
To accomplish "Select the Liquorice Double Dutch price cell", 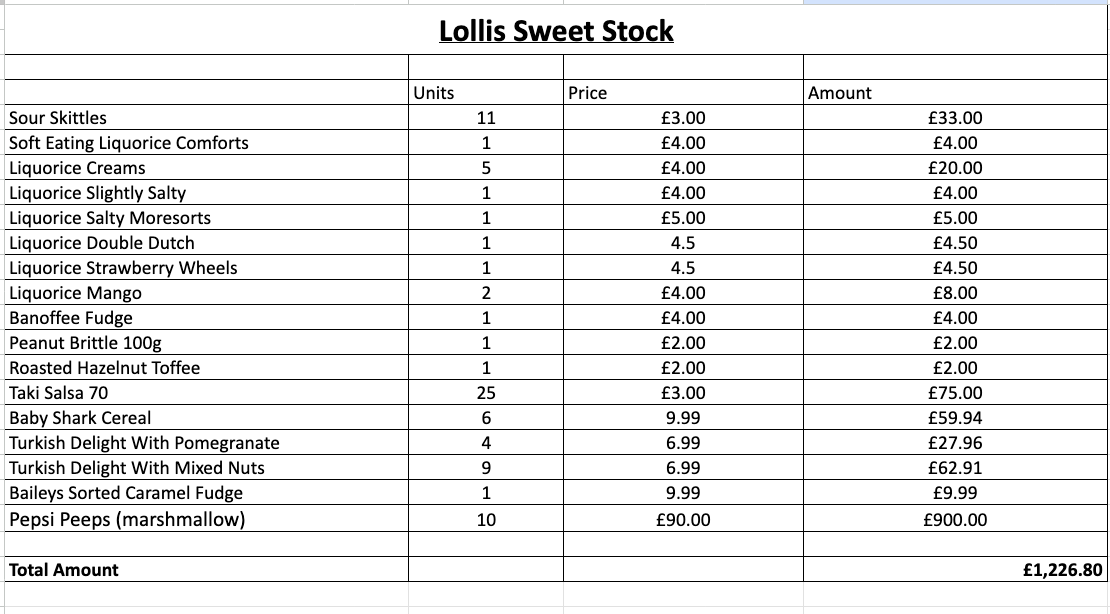I will [x=683, y=243].
